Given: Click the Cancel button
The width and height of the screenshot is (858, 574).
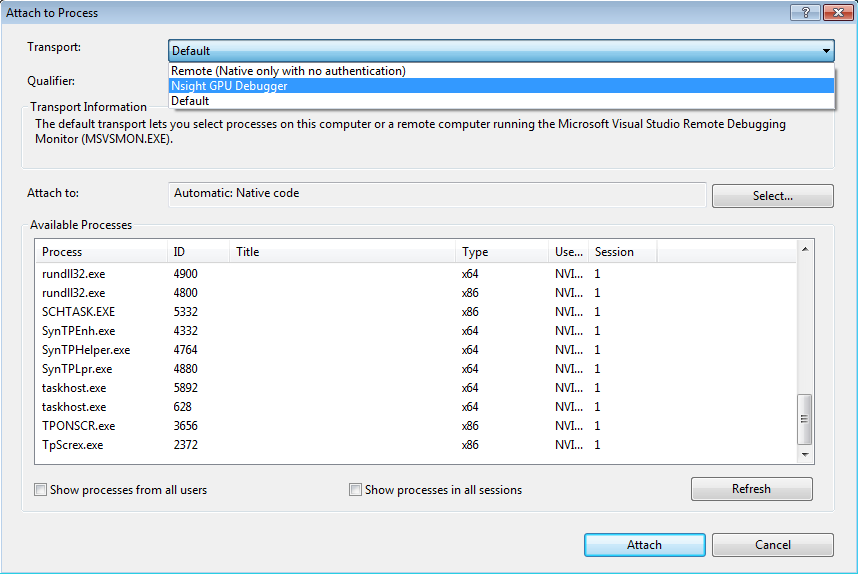Looking at the screenshot, I should [x=773, y=545].
